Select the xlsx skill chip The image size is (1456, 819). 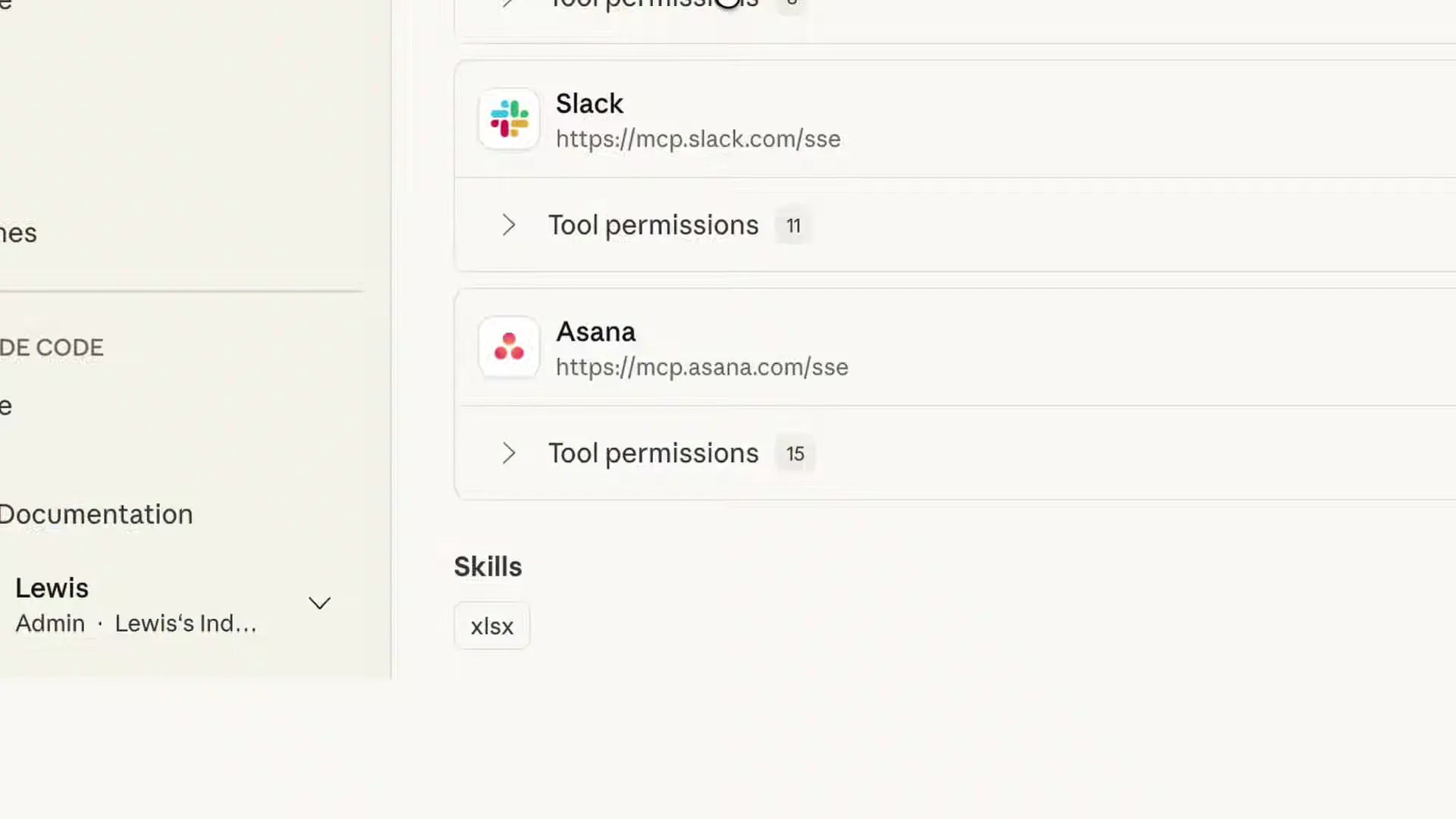(x=491, y=626)
